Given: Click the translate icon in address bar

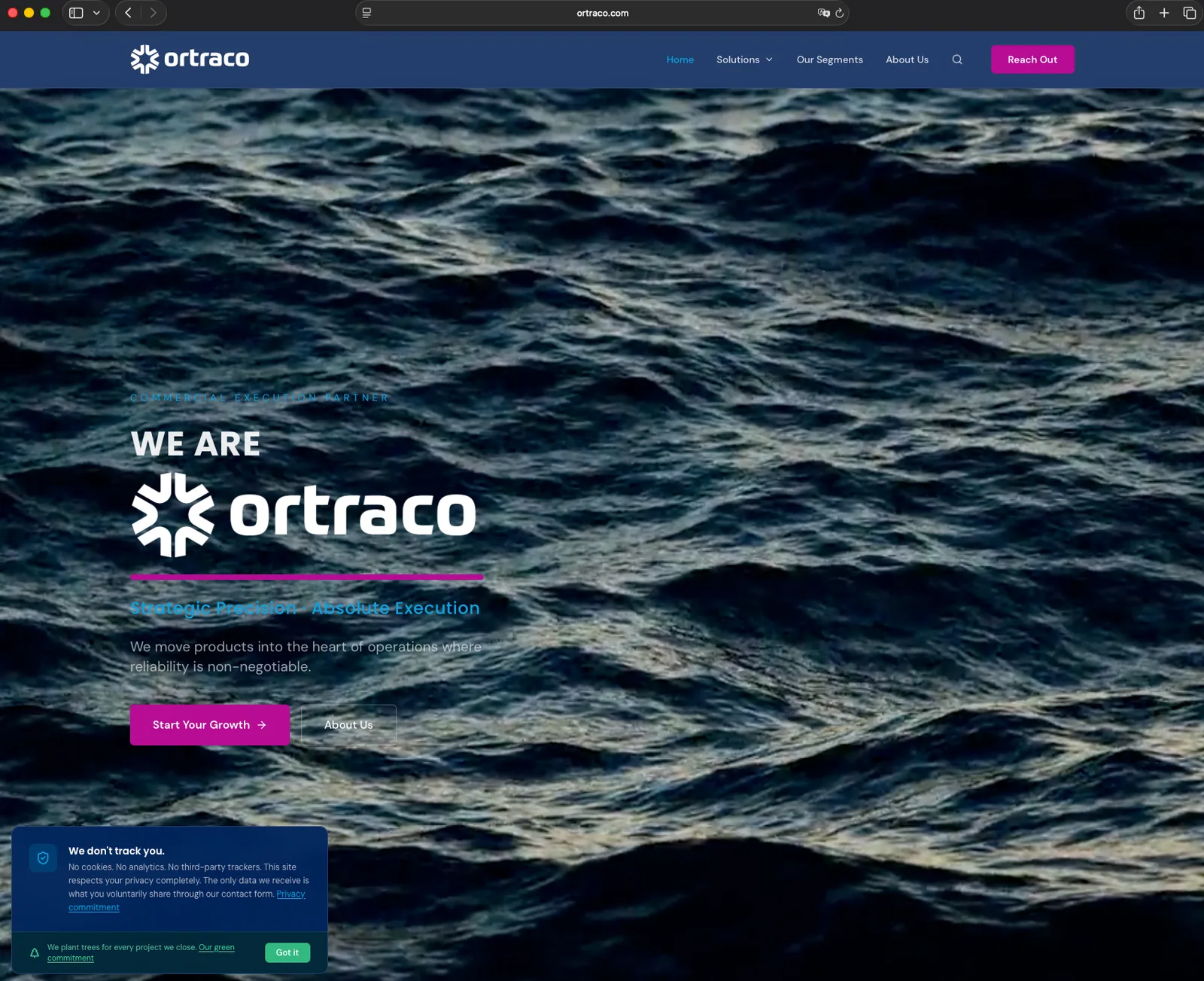Looking at the screenshot, I should pyautogui.click(x=823, y=13).
